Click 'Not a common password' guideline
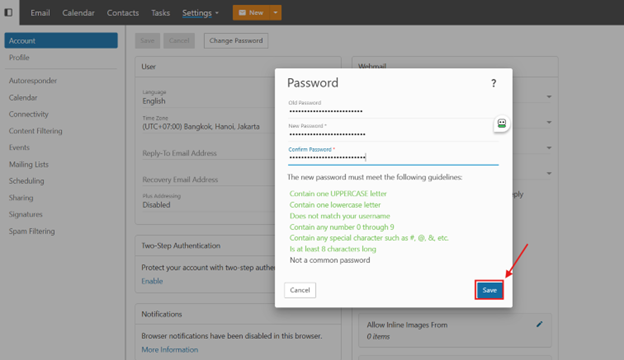 click(x=330, y=260)
